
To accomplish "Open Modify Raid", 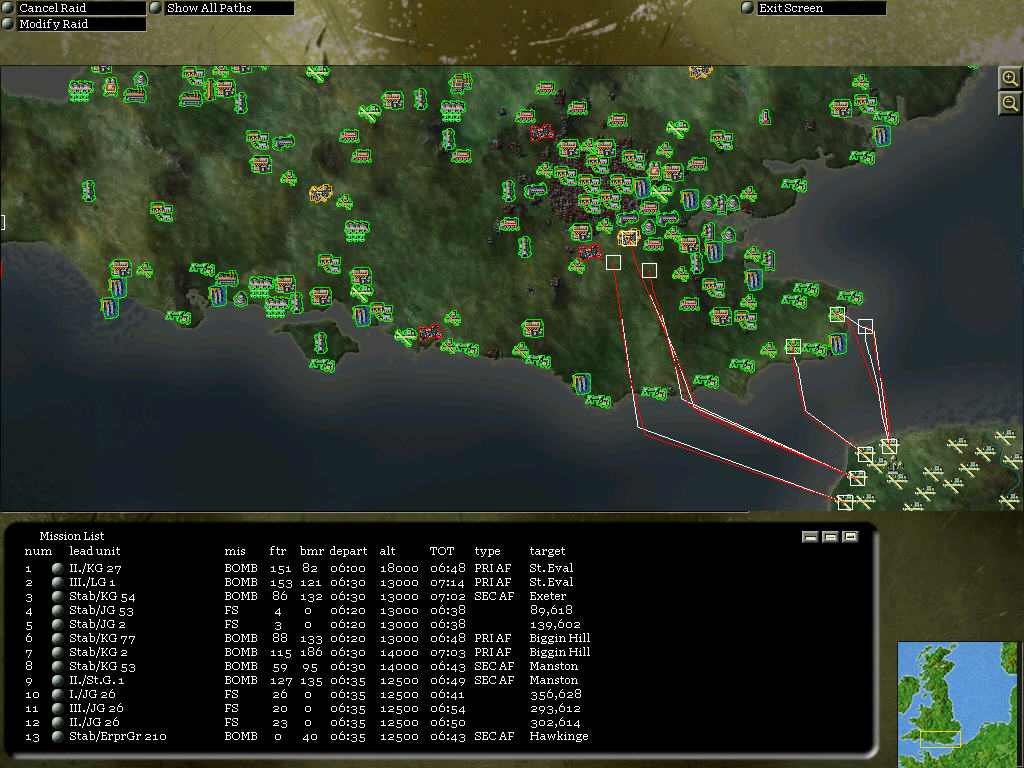I will click(74, 24).
